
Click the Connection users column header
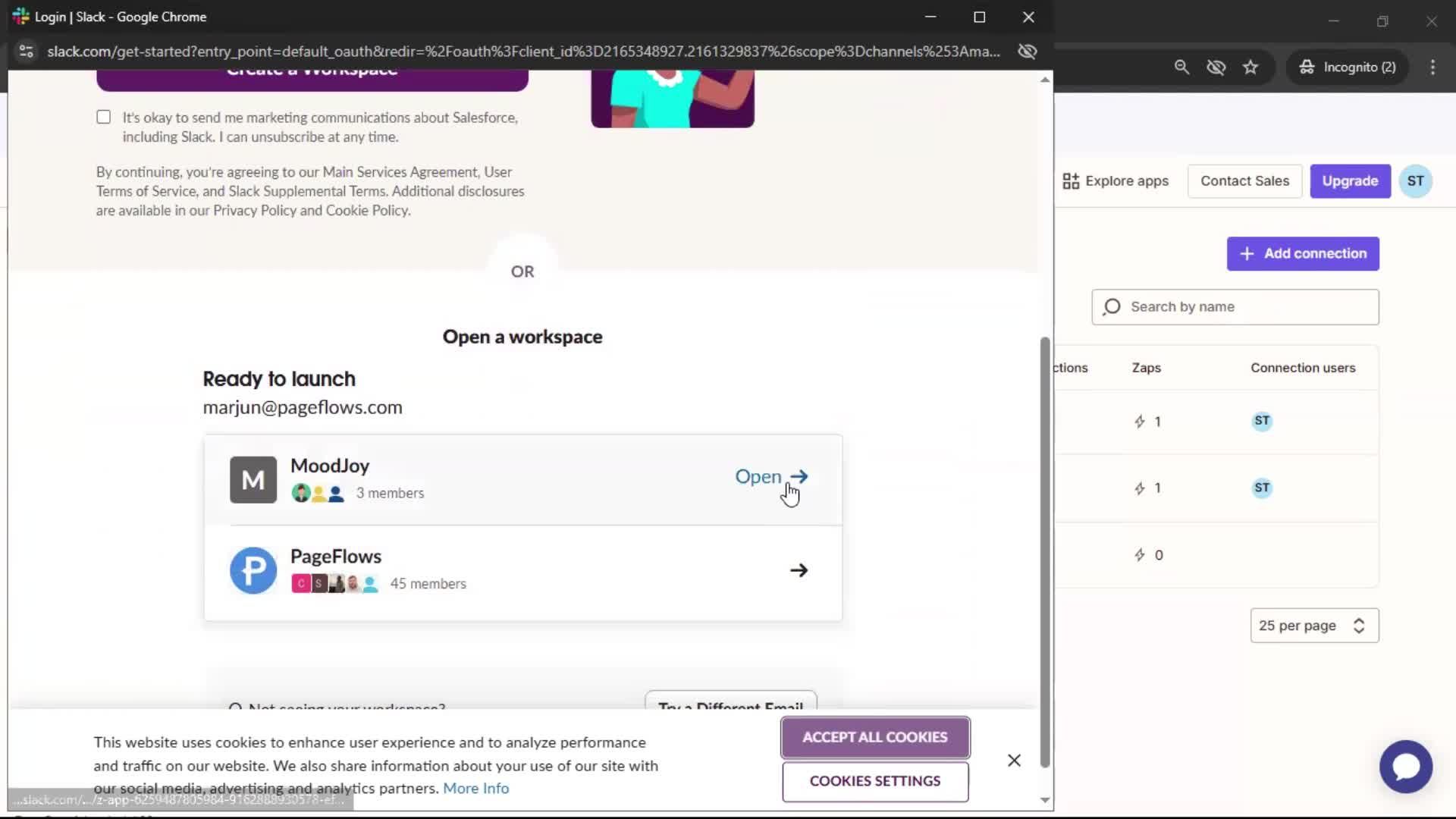pyautogui.click(x=1303, y=368)
